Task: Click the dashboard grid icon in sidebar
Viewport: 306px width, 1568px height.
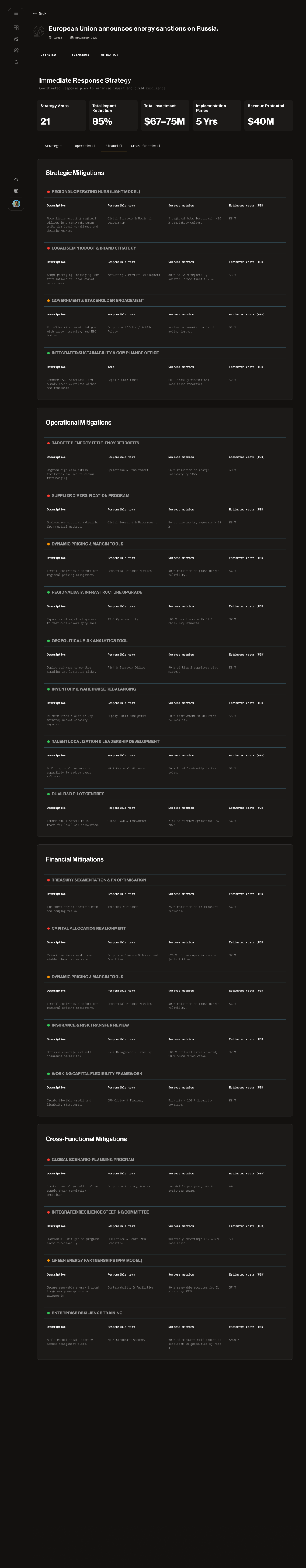Action: [x=16, y=28]
